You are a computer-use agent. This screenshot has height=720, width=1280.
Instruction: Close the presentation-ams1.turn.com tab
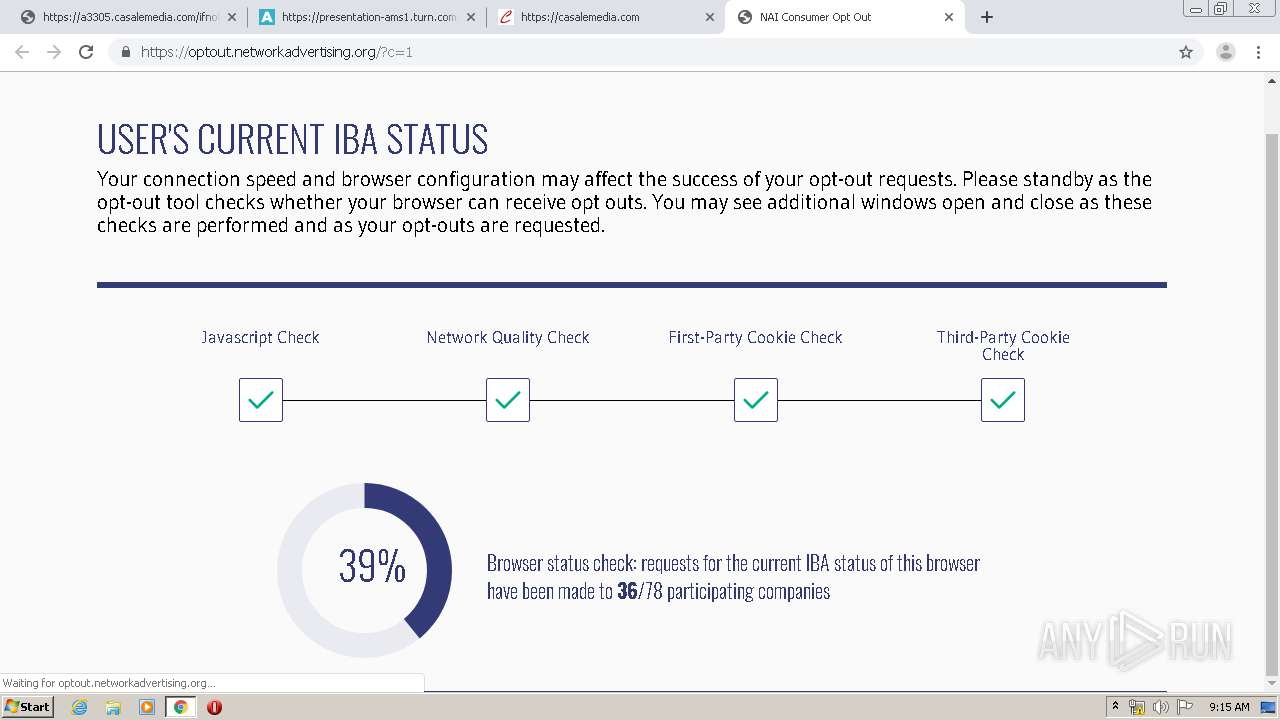[x=471, y=17]
